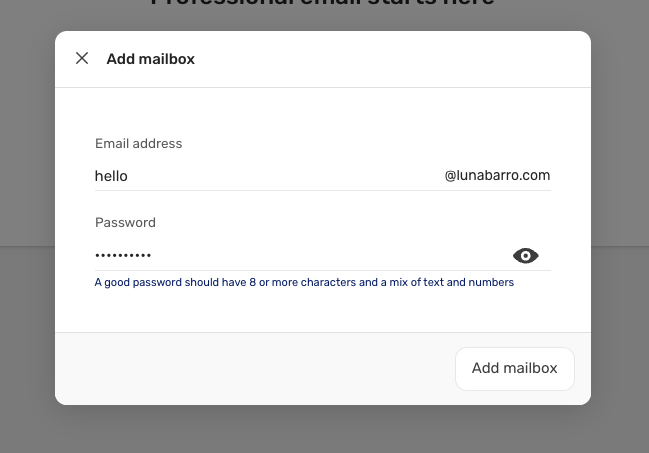Click the empty space in the email field
This screenshot has width=649, height=453.
point(286,176)
